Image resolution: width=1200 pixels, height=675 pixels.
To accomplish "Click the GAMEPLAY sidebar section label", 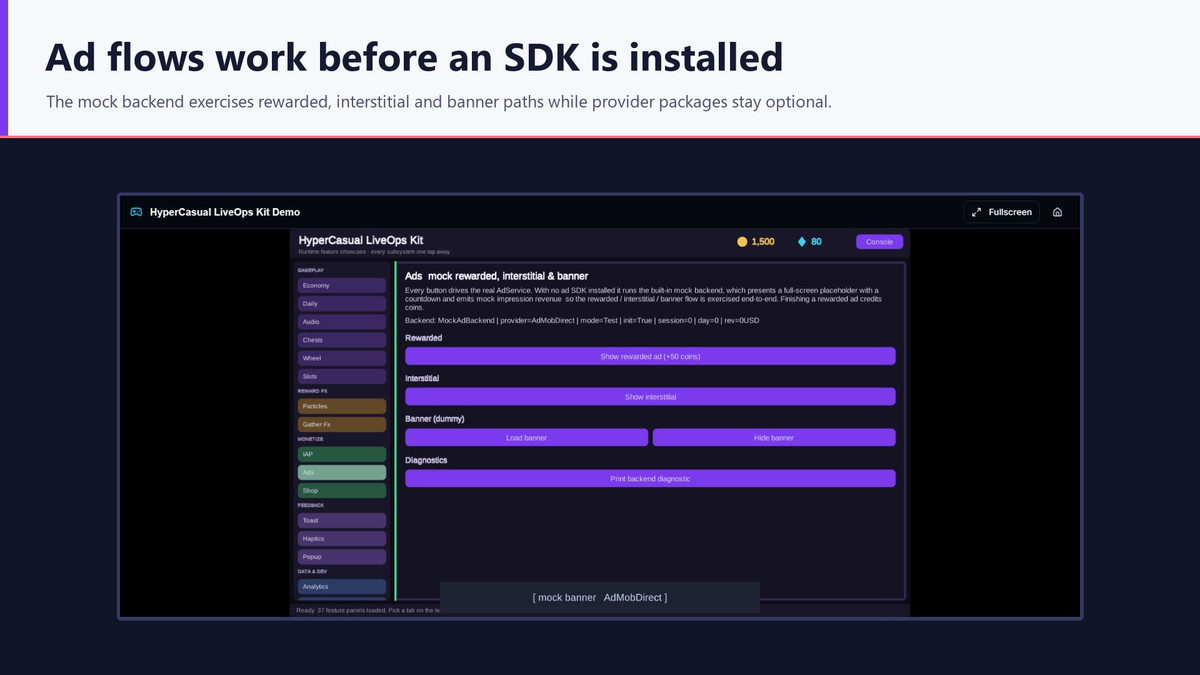I will [x=311, y=270].
